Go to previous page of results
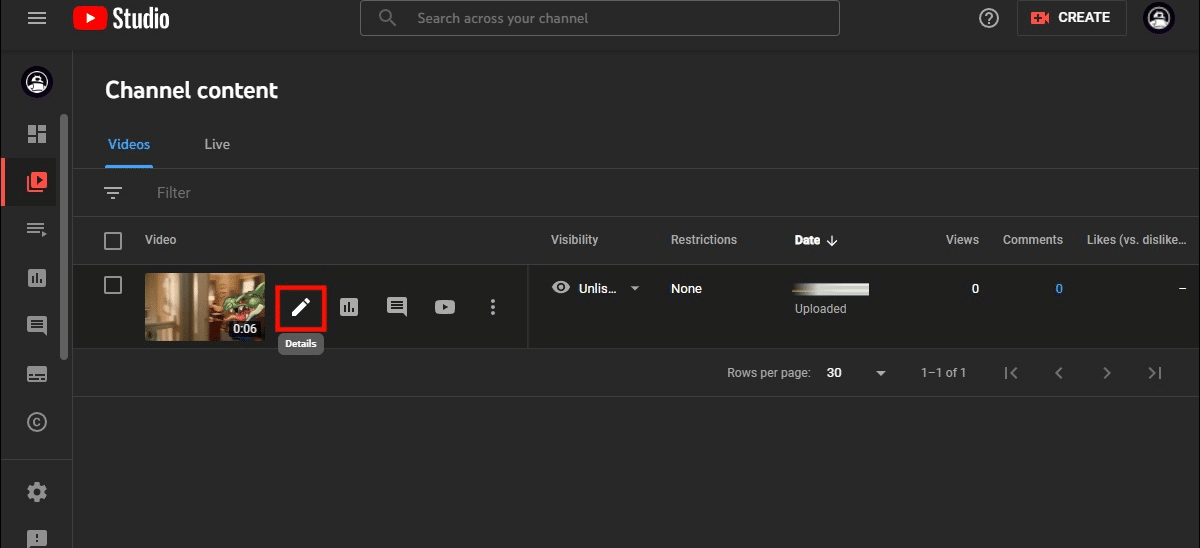 (1059, 373)
